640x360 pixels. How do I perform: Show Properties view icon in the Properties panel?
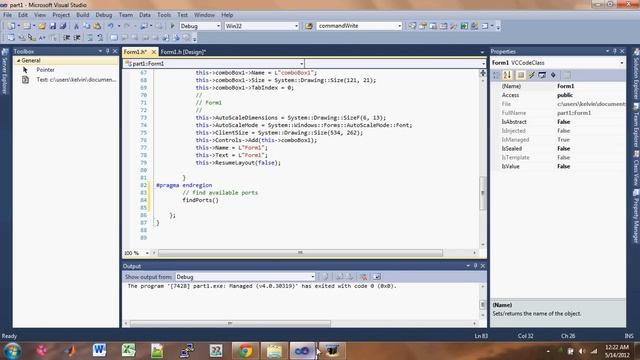tap(521, 75)
